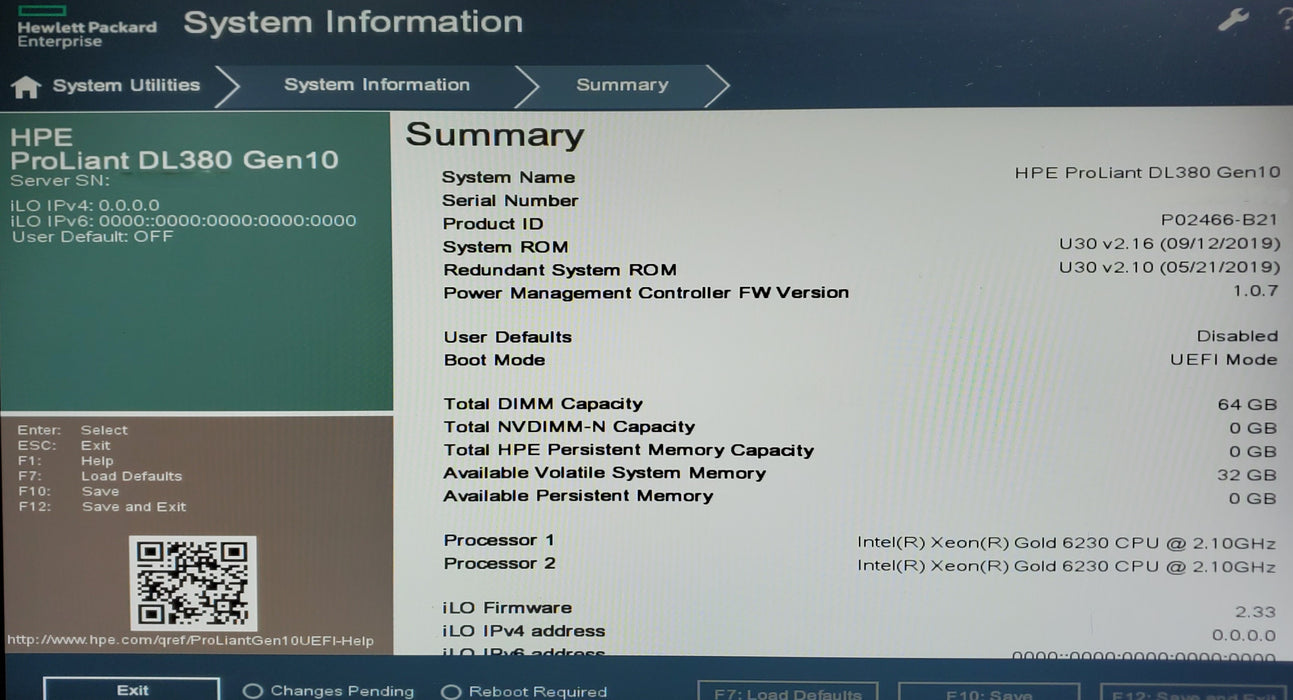
Task: Click Power Management Controller FW Version label
Action: pyautogui.click(x=646, y=293)
